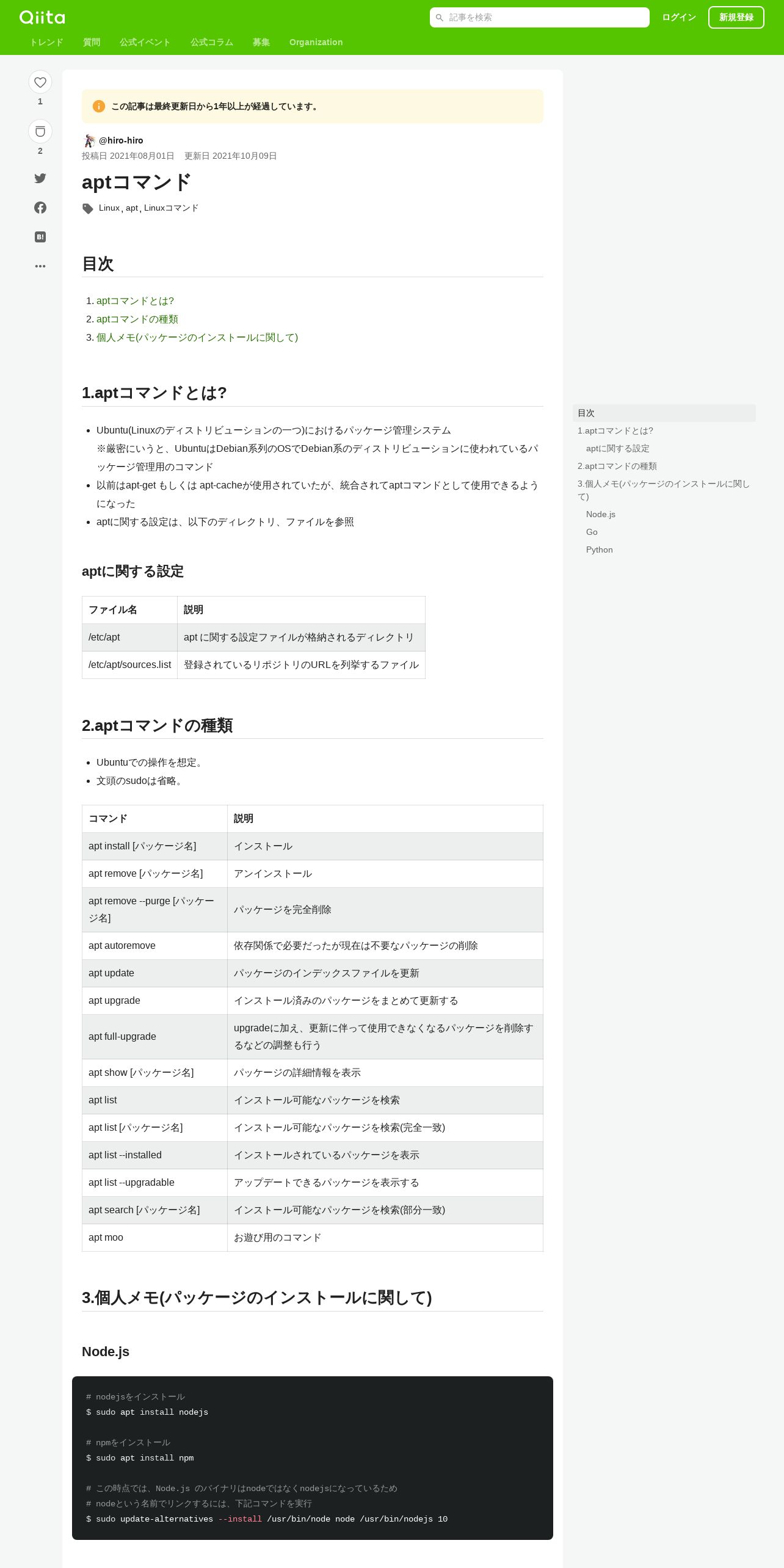
Task: Click the 'apt moo' cell
Action: click(154, 1238)
